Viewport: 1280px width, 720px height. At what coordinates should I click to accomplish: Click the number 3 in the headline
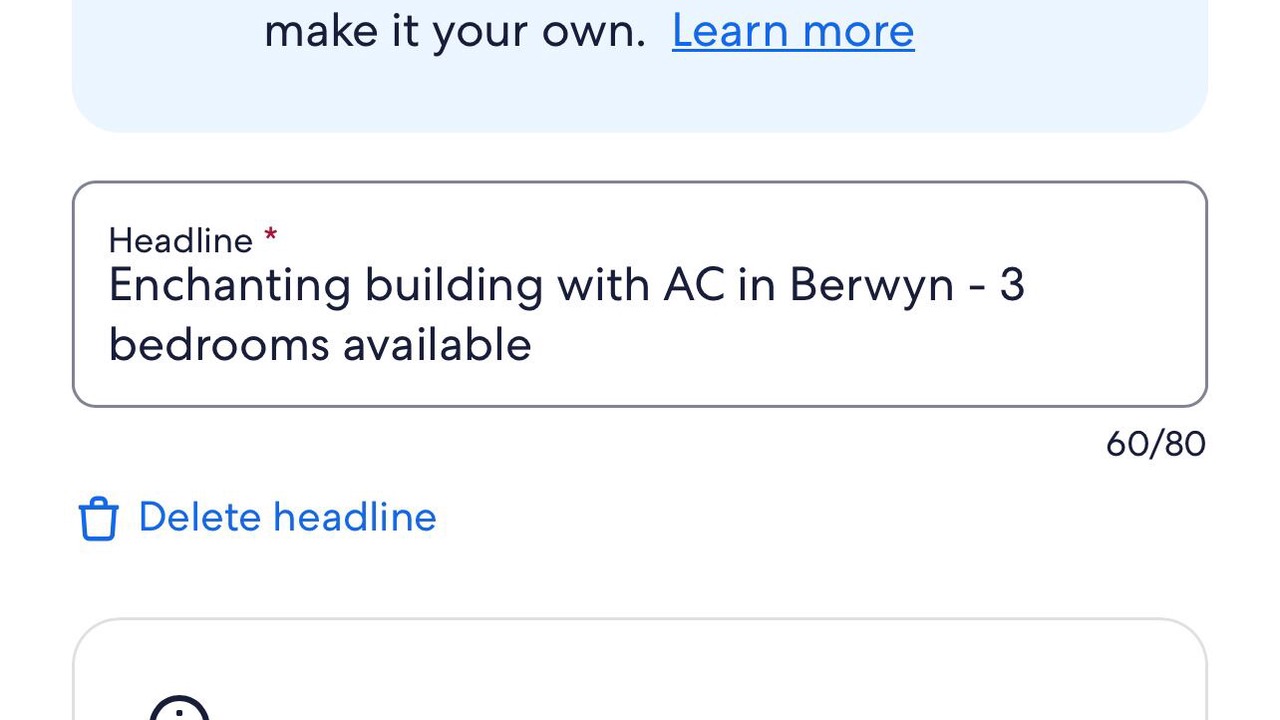[1012, 286]
